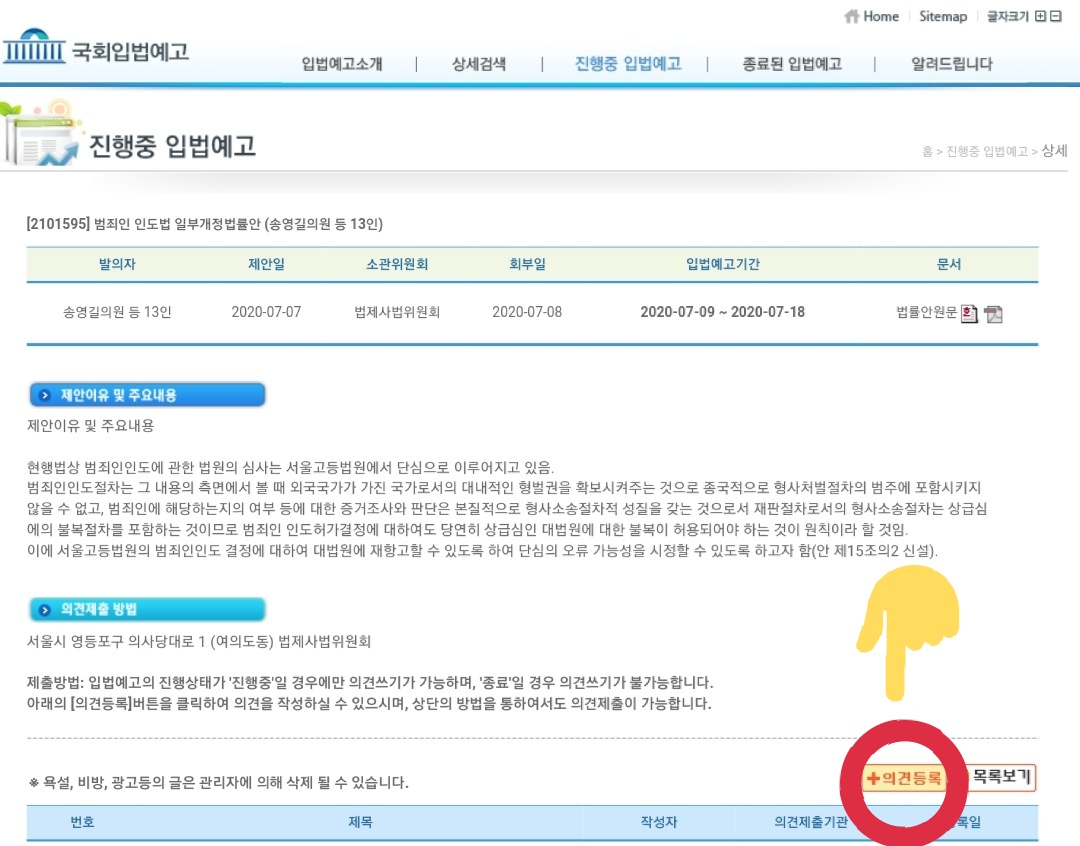Click the notice about 욕설, 비방, 광고등의 글
The width and height of the screenshot is (1080, 846).
[x=219, y=783]
